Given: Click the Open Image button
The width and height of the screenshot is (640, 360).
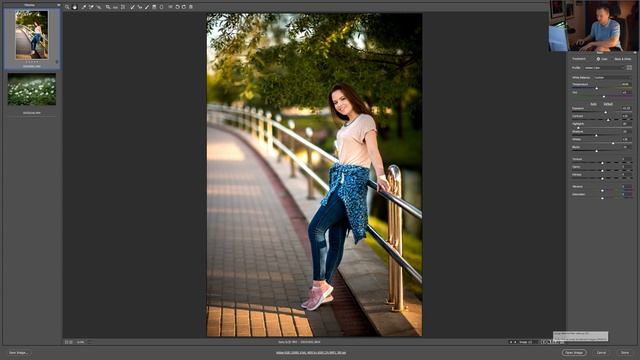Looking at the screenshot, I should pyautogui.click(x=574, y=353).
